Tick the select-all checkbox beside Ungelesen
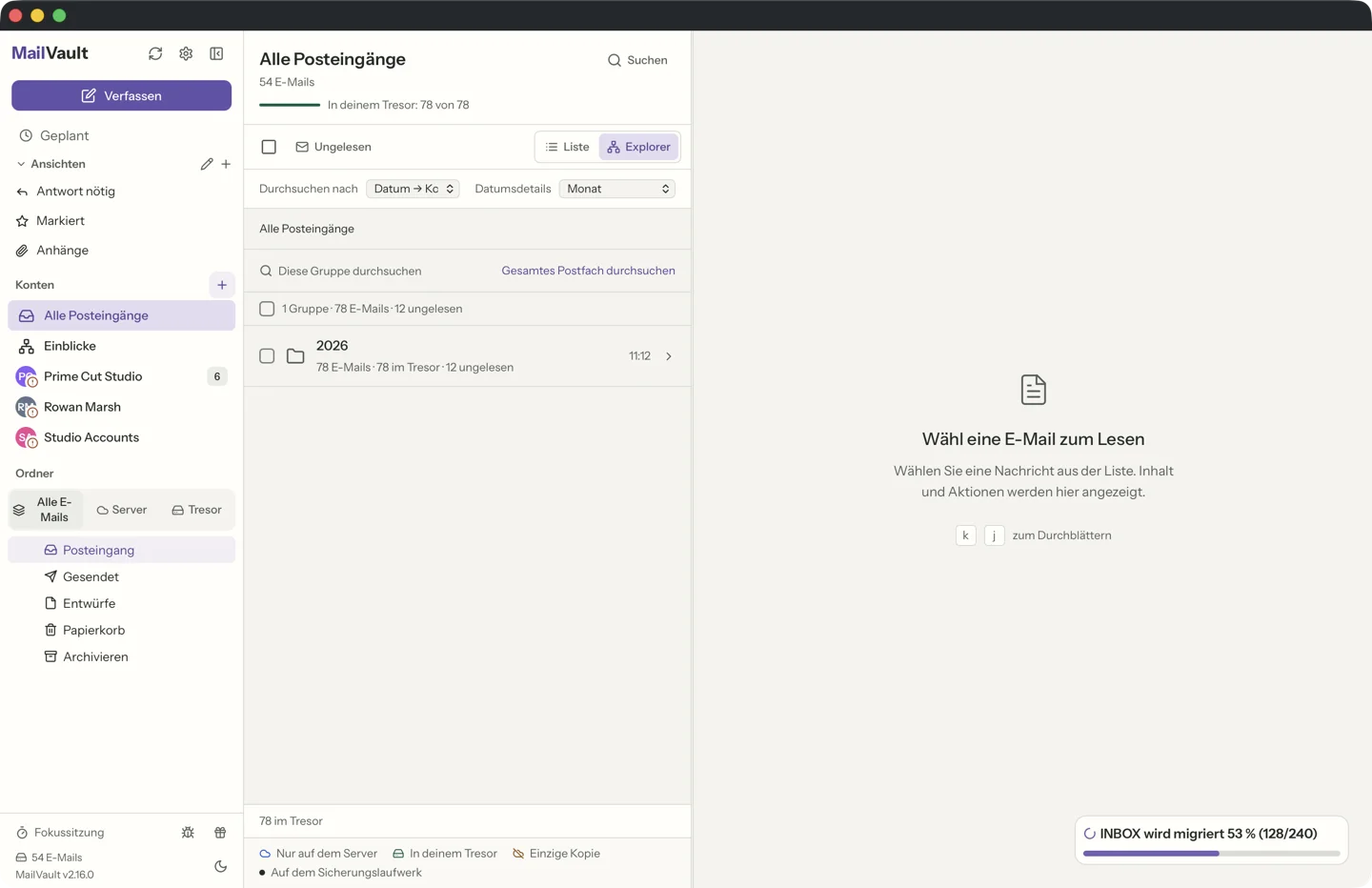1372x888 pixels. (269, 147)
